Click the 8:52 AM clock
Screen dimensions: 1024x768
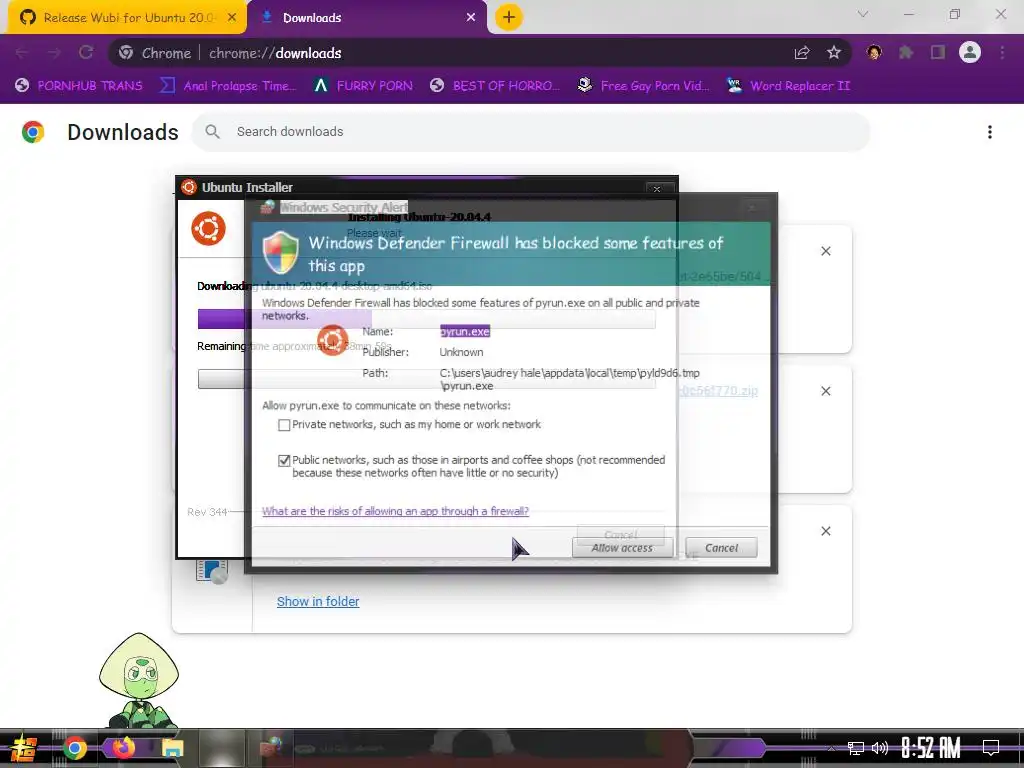point(931,748)
